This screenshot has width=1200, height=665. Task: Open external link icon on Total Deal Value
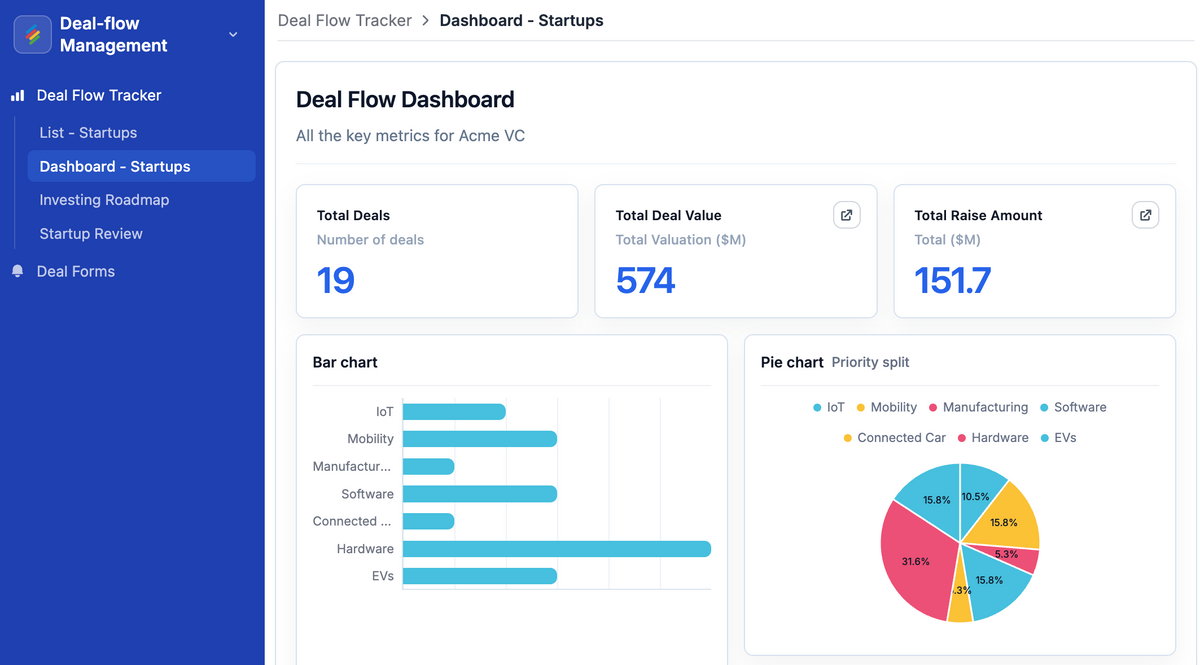(847, 215)
